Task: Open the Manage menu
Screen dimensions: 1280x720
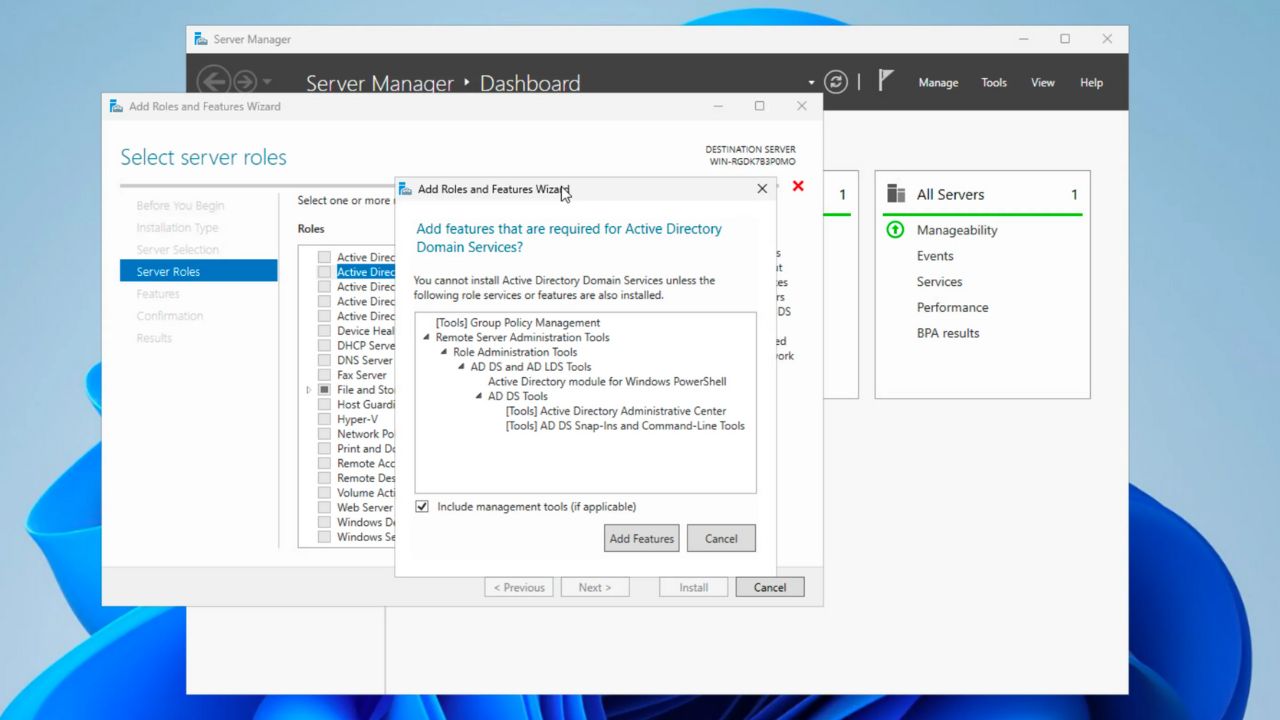Action: (938, 83)
